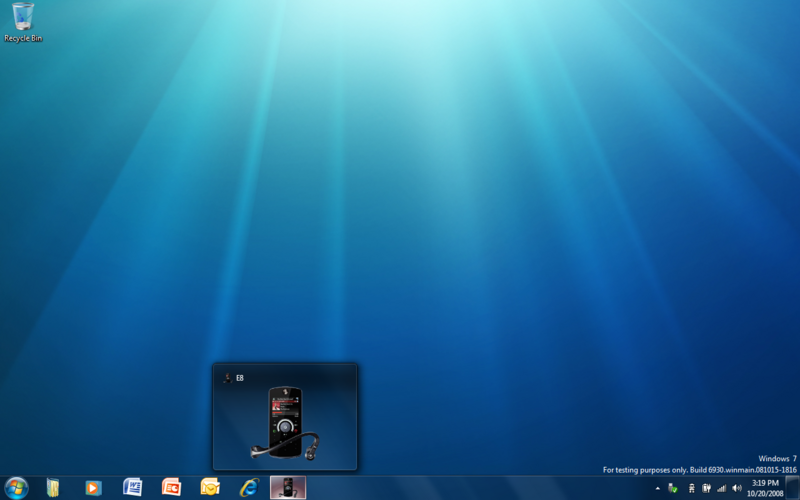Open network connection tray icon

pos(690,488)
